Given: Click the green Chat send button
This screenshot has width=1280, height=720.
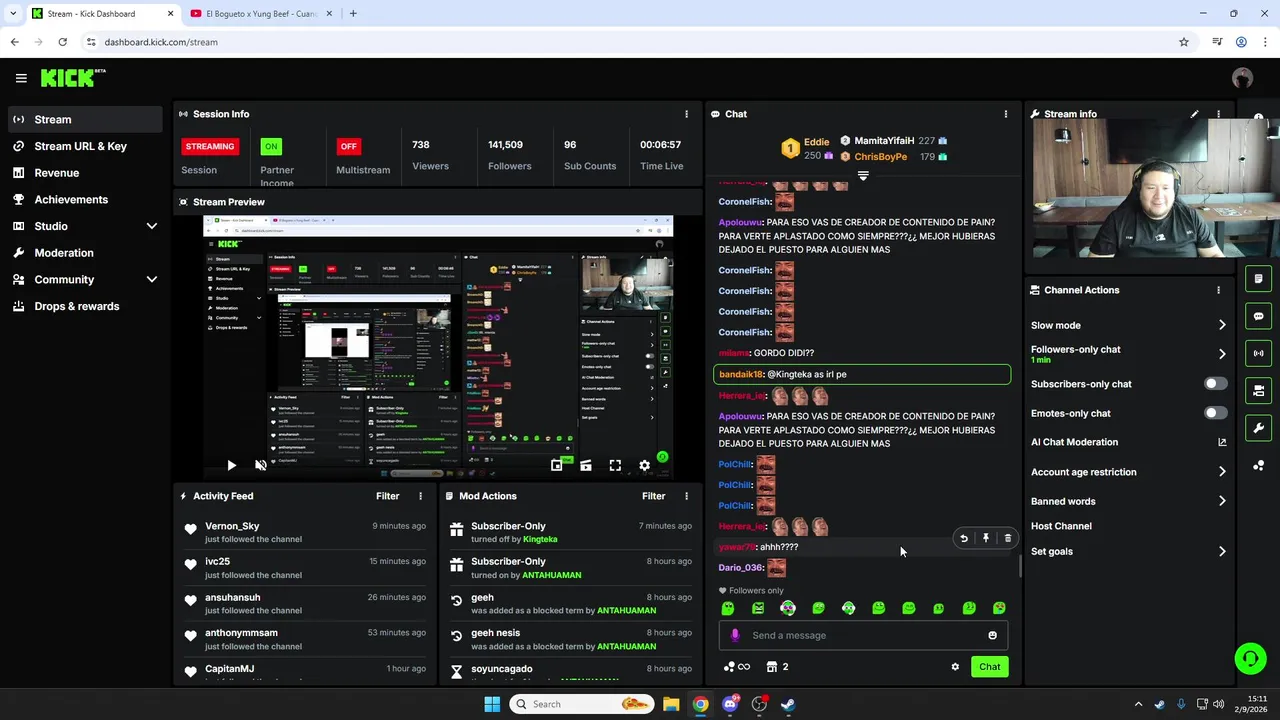Looking at the screenshot, I should click(x=989, y=667).
